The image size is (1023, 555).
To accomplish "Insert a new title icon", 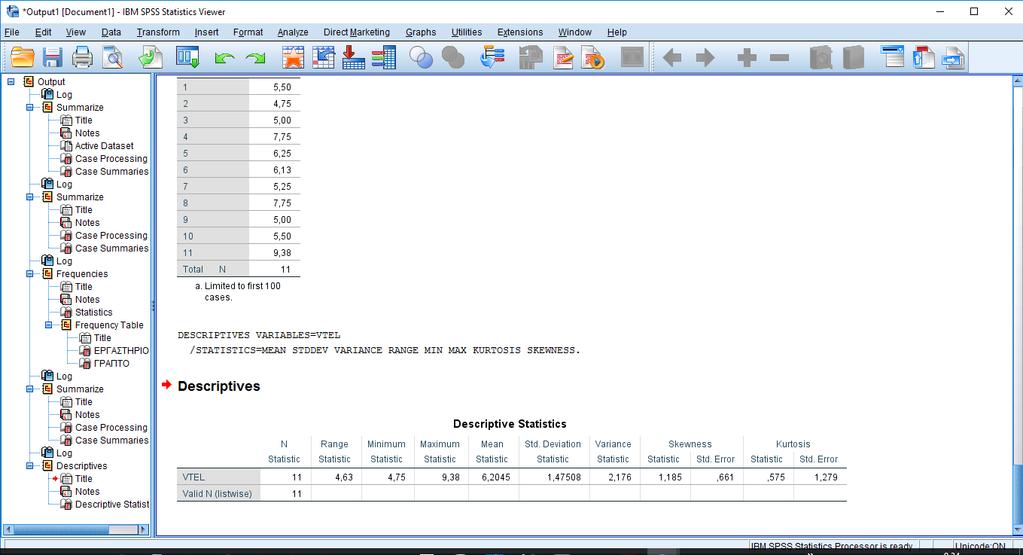I will pyautogui.click(x=923, y=57).
